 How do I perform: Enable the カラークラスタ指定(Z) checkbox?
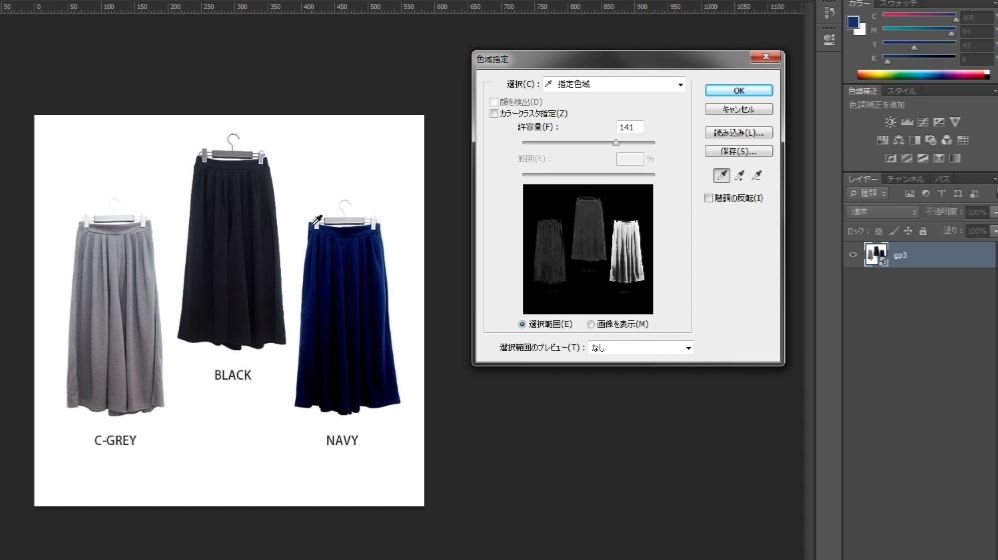494,113
